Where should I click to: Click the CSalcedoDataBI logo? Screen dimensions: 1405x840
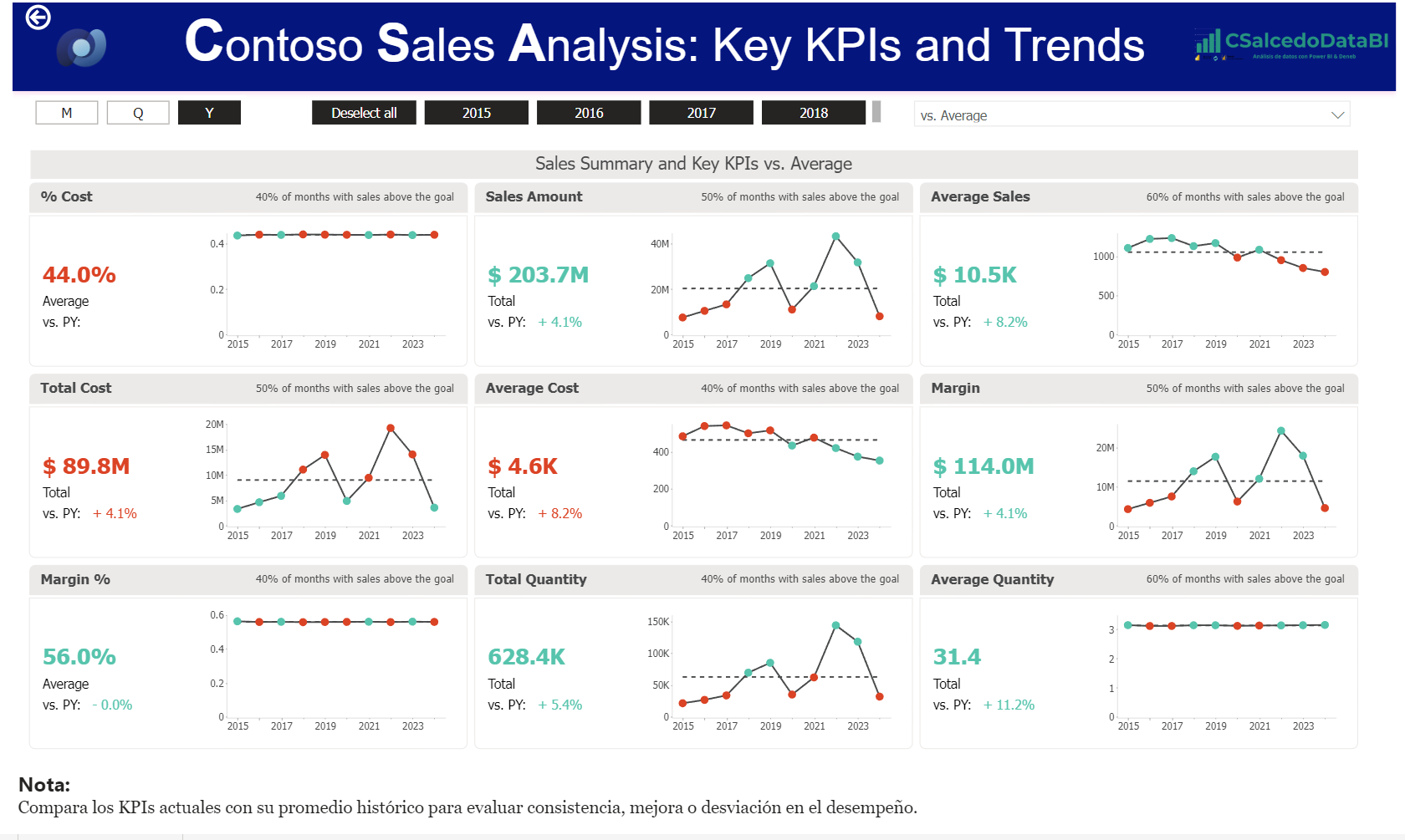pyautogui.click(x=1291, y=43)
